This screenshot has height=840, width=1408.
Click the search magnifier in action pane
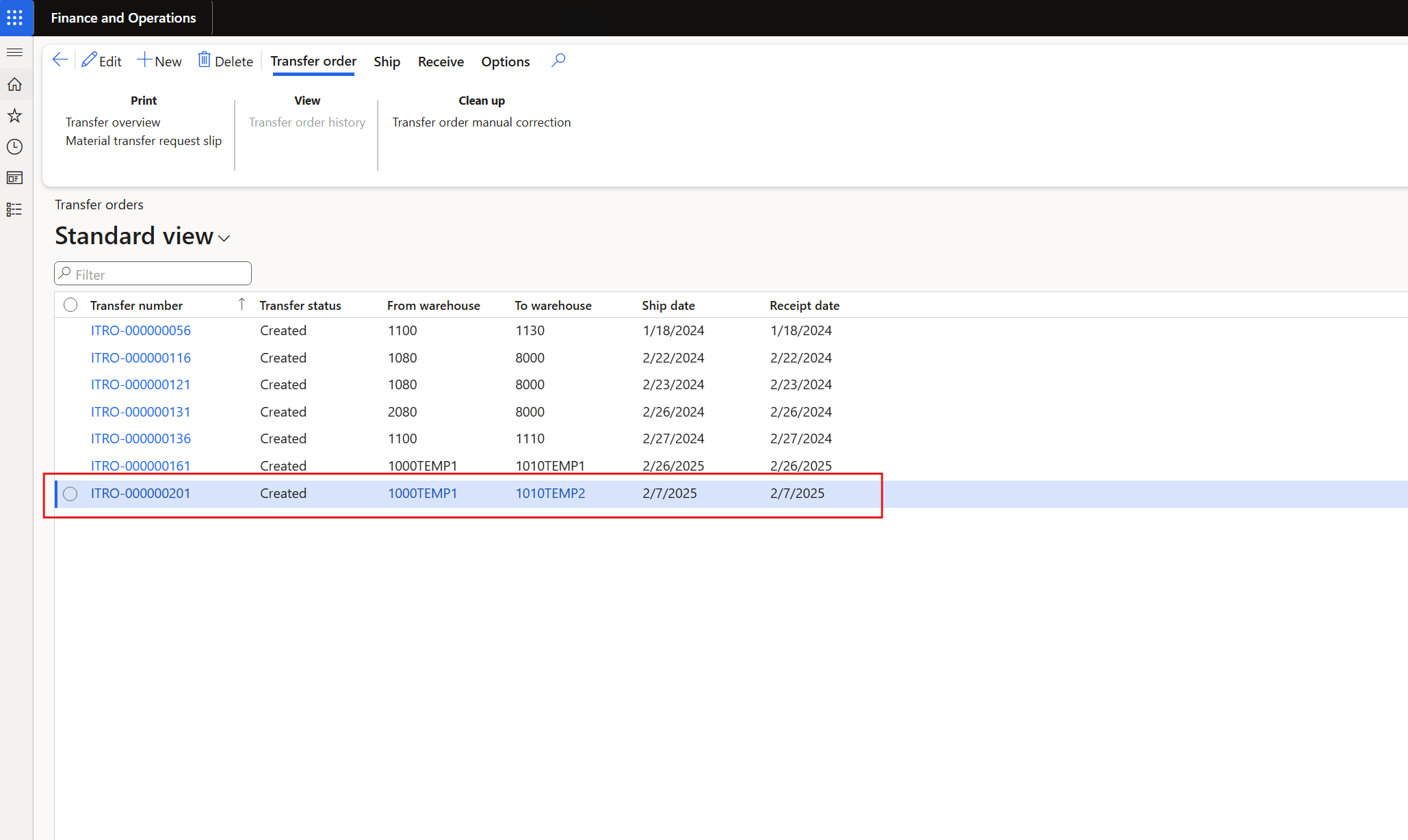coord(558,60)
